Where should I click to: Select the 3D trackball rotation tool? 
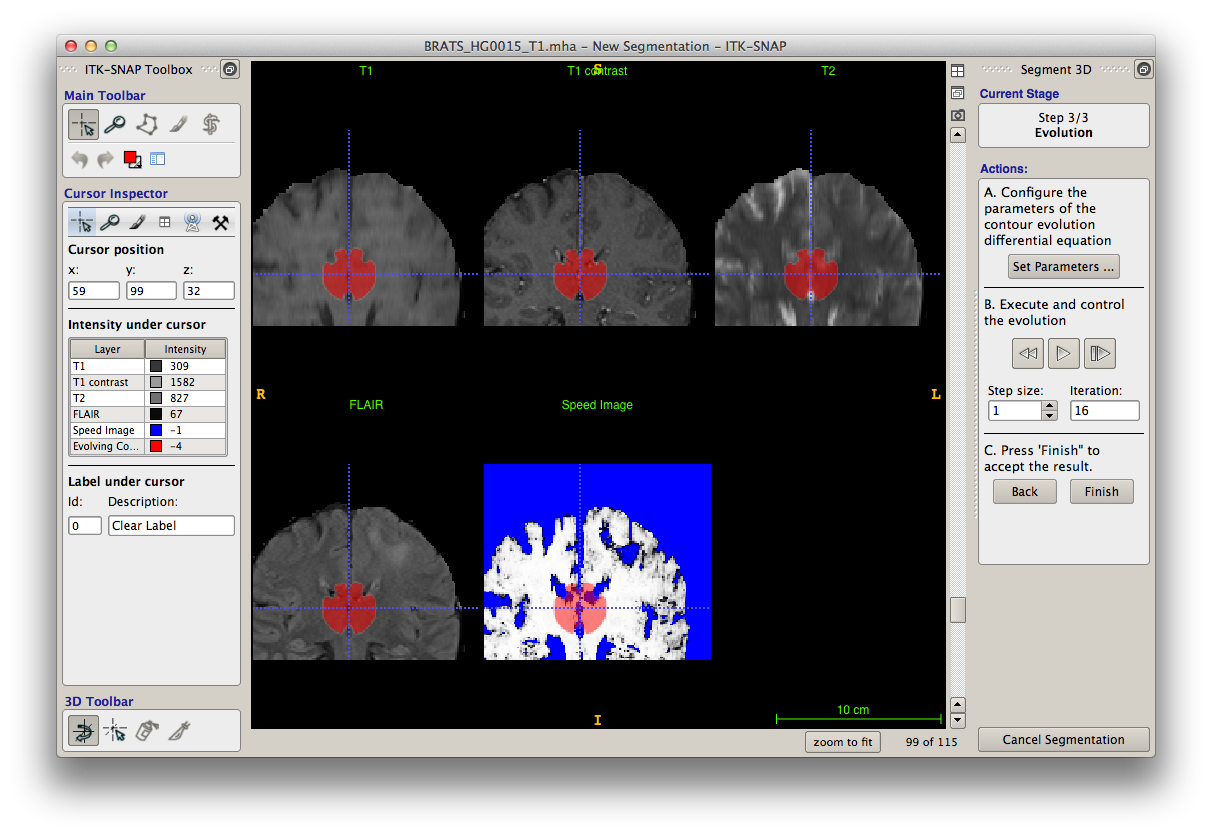pos(83,731)
